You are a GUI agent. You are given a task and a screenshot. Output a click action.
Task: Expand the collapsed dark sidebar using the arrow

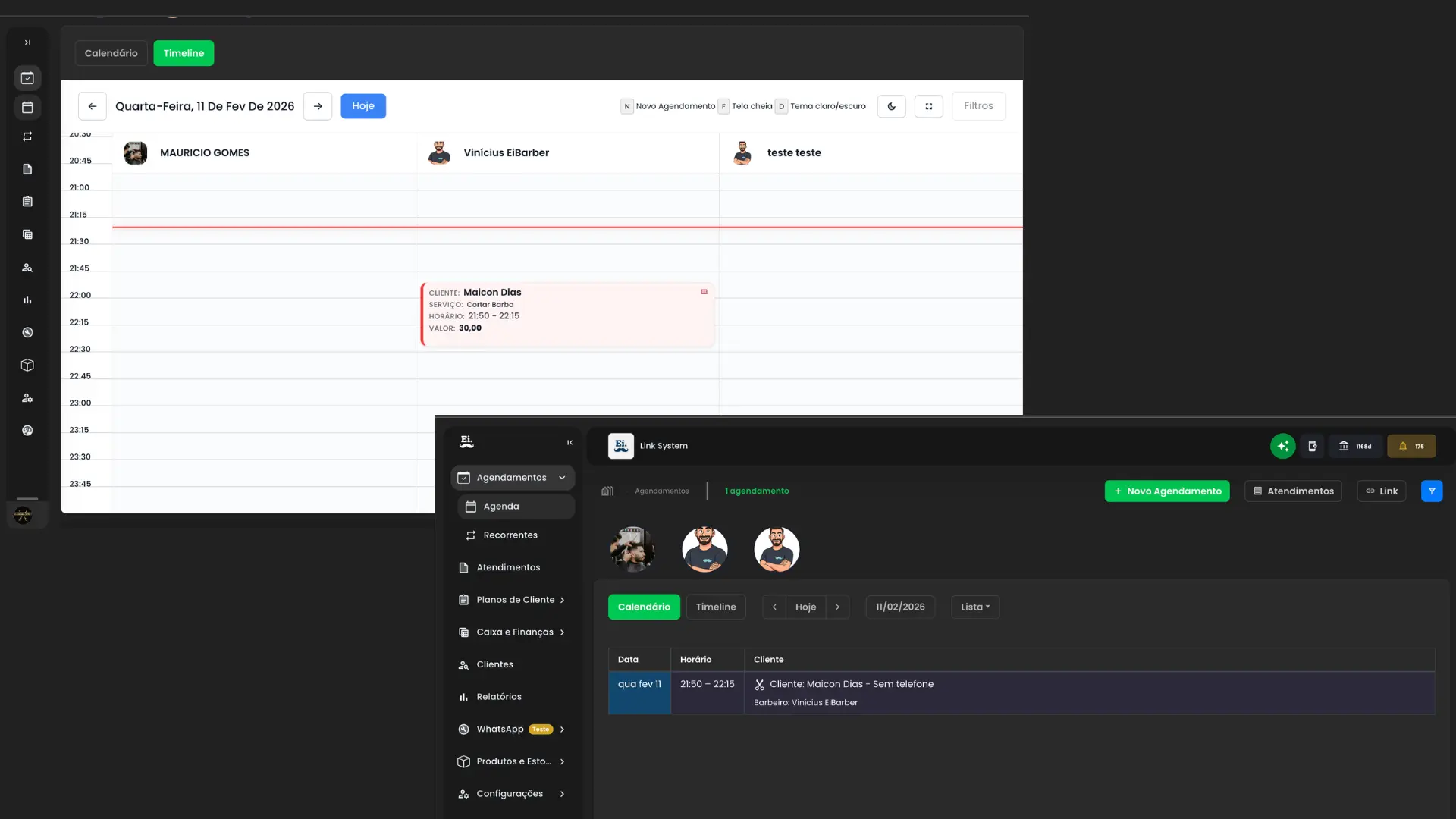click(x=27, y=42)
